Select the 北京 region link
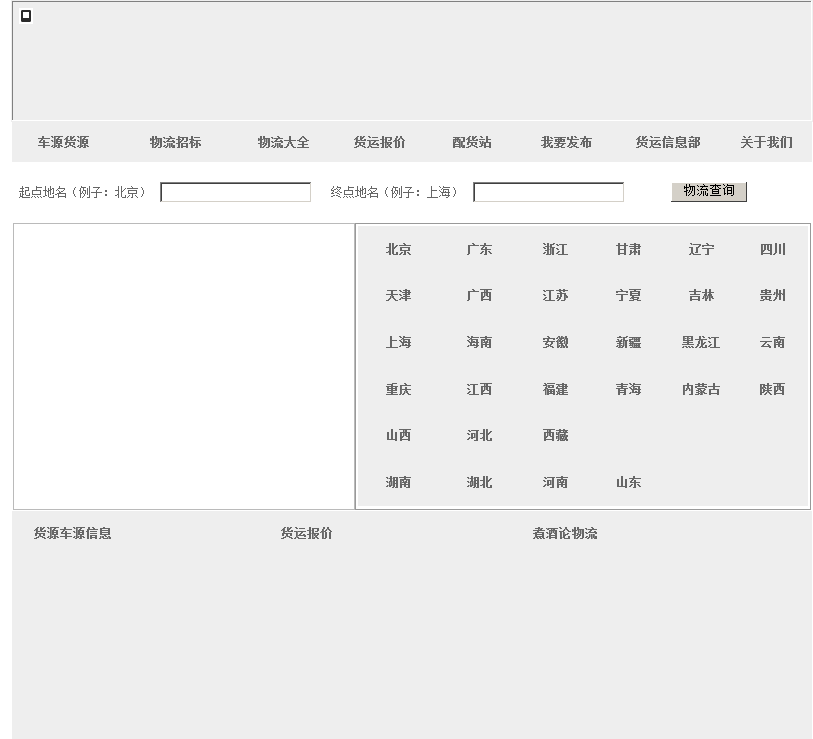Screen dimensions: 813x739 [398, 249]
